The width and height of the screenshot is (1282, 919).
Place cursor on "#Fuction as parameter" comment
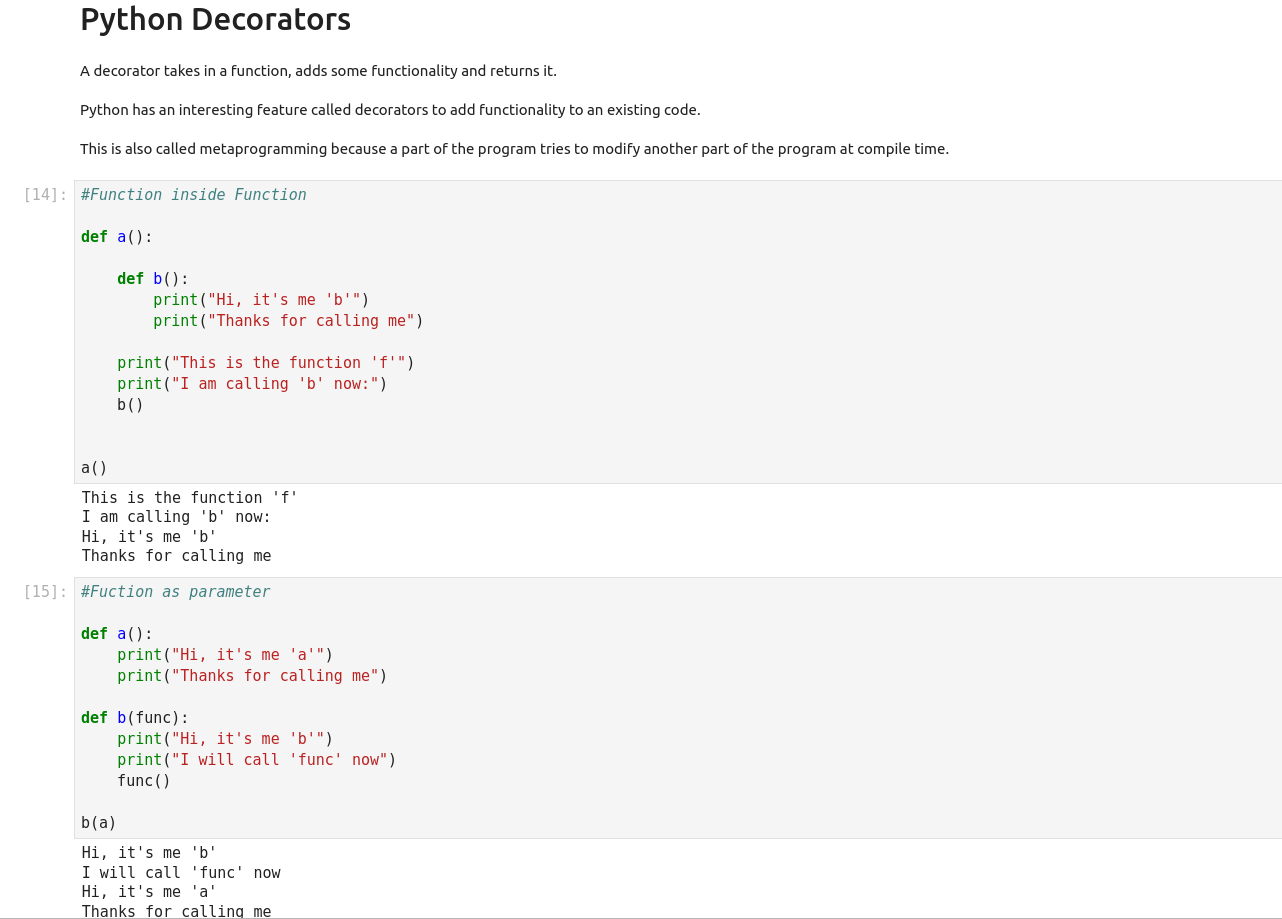click(x=176, y=592)
